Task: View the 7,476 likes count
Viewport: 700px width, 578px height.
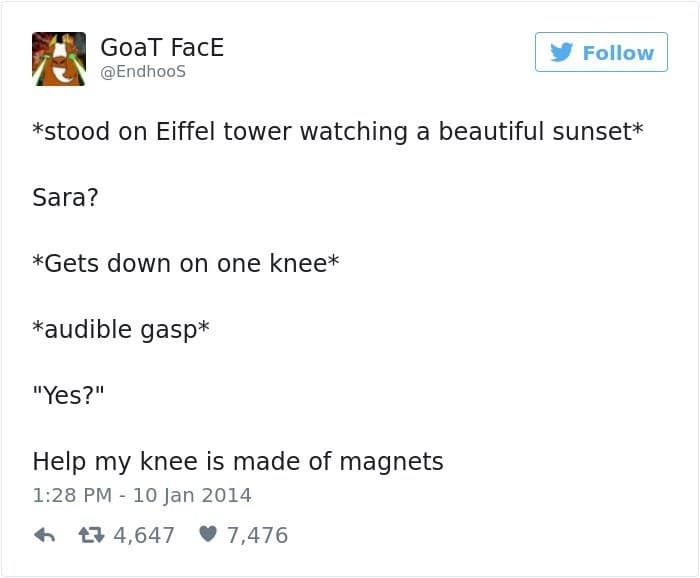Action: click(x=257, y=536)
